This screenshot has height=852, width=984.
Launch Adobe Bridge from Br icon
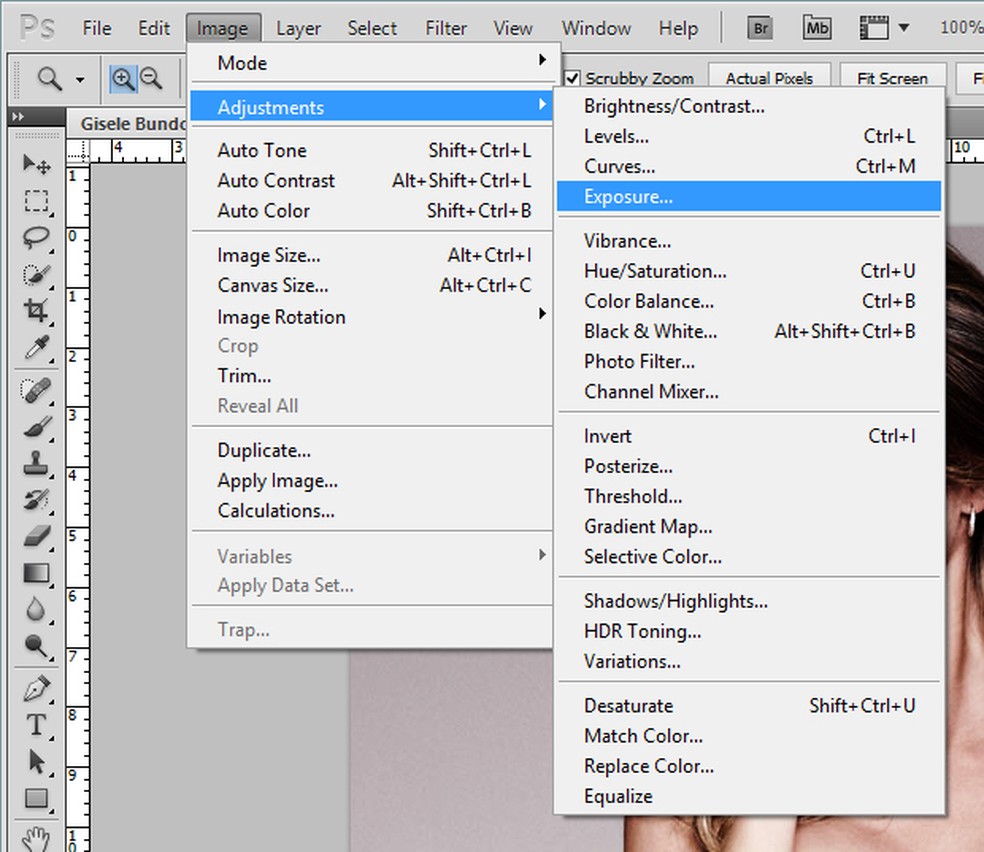[x=761, y=28]
